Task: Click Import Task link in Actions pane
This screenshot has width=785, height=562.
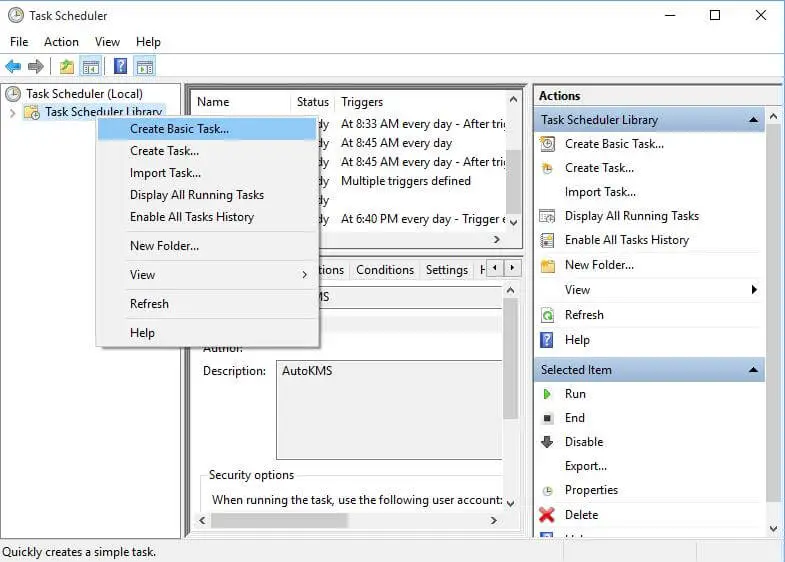Action: coord(600,192)
